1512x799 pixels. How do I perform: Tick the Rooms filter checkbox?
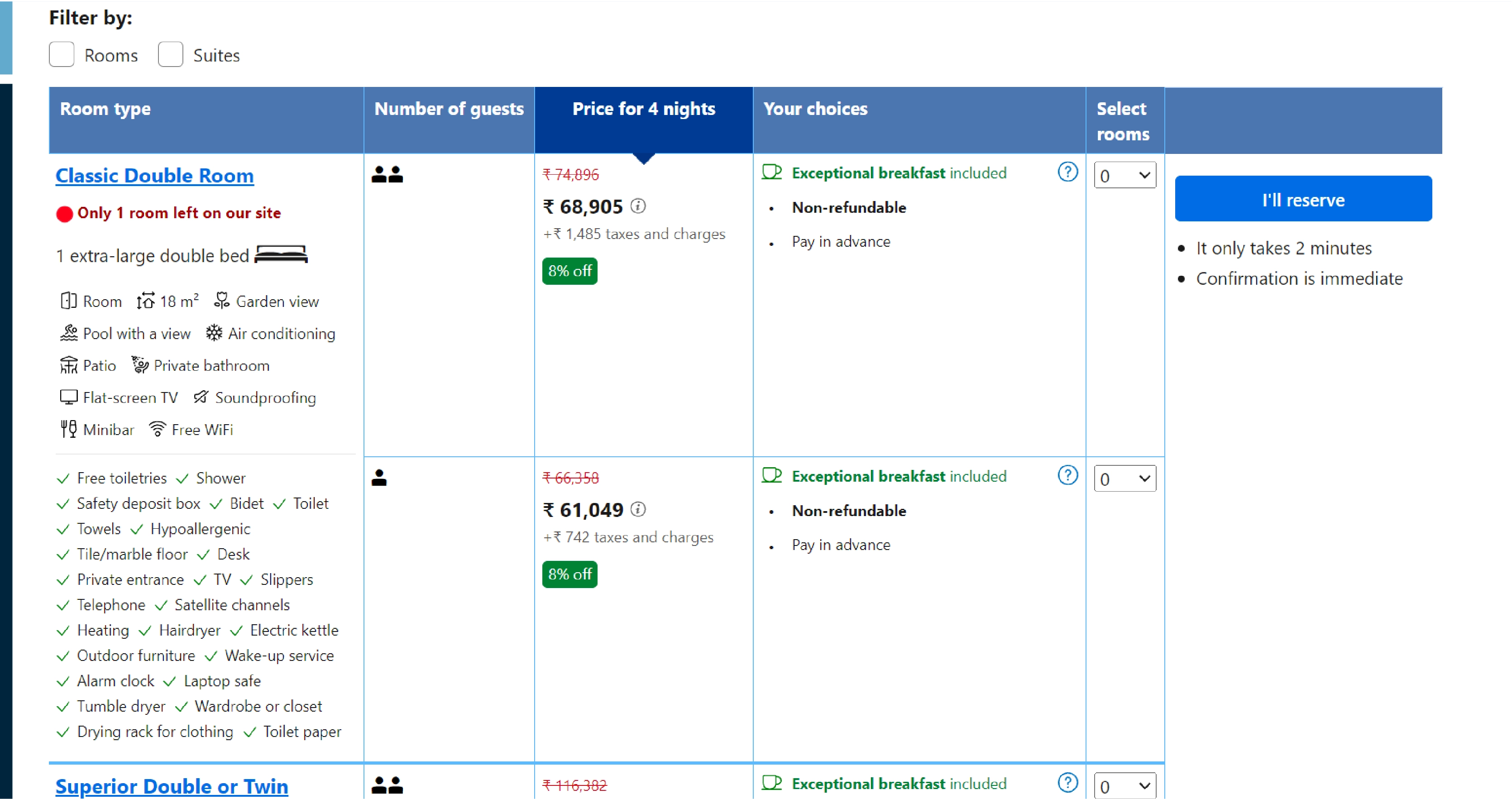click(x=62, y=55)
